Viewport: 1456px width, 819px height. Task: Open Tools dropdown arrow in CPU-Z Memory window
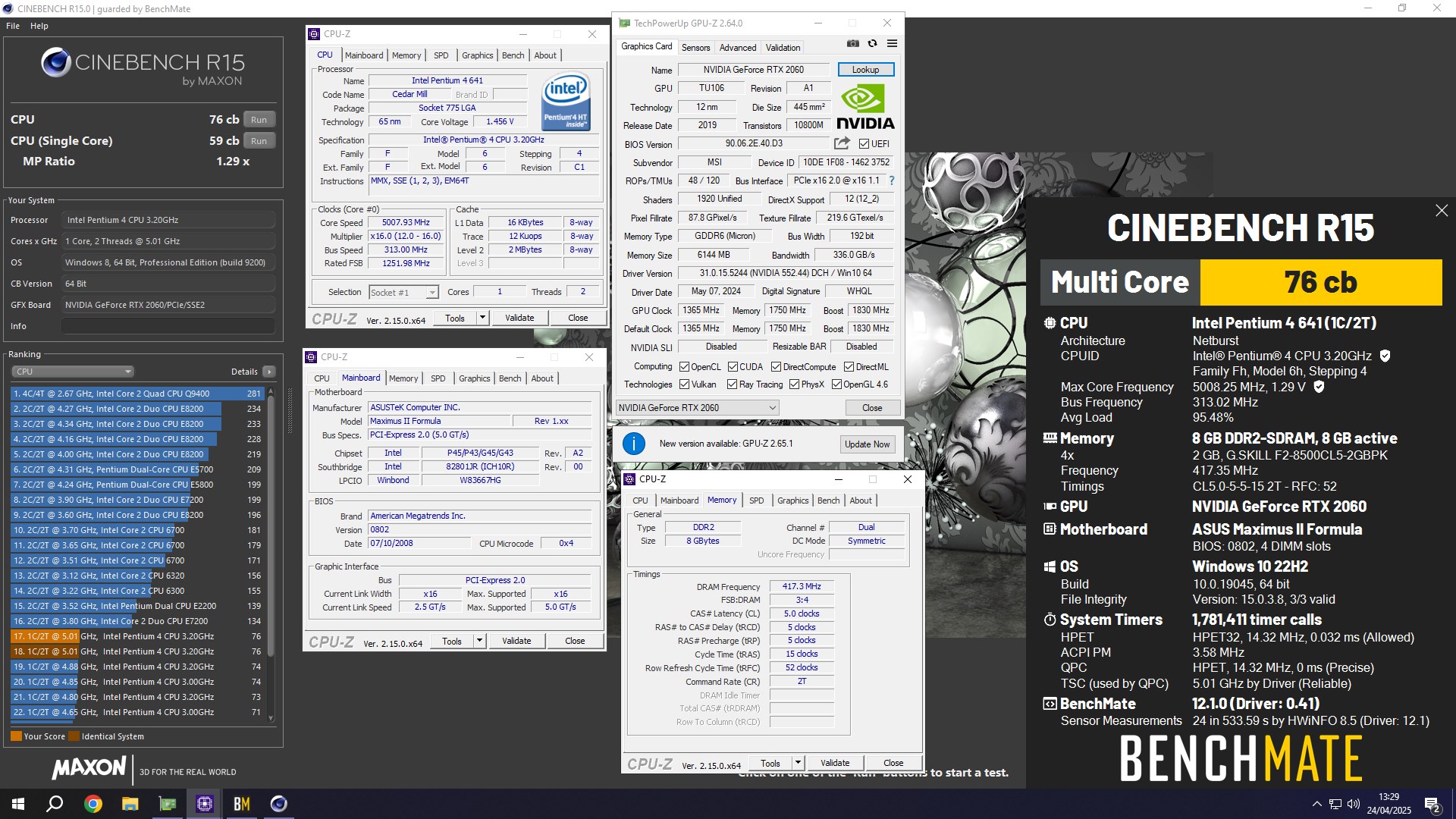(x=798, y=763)
